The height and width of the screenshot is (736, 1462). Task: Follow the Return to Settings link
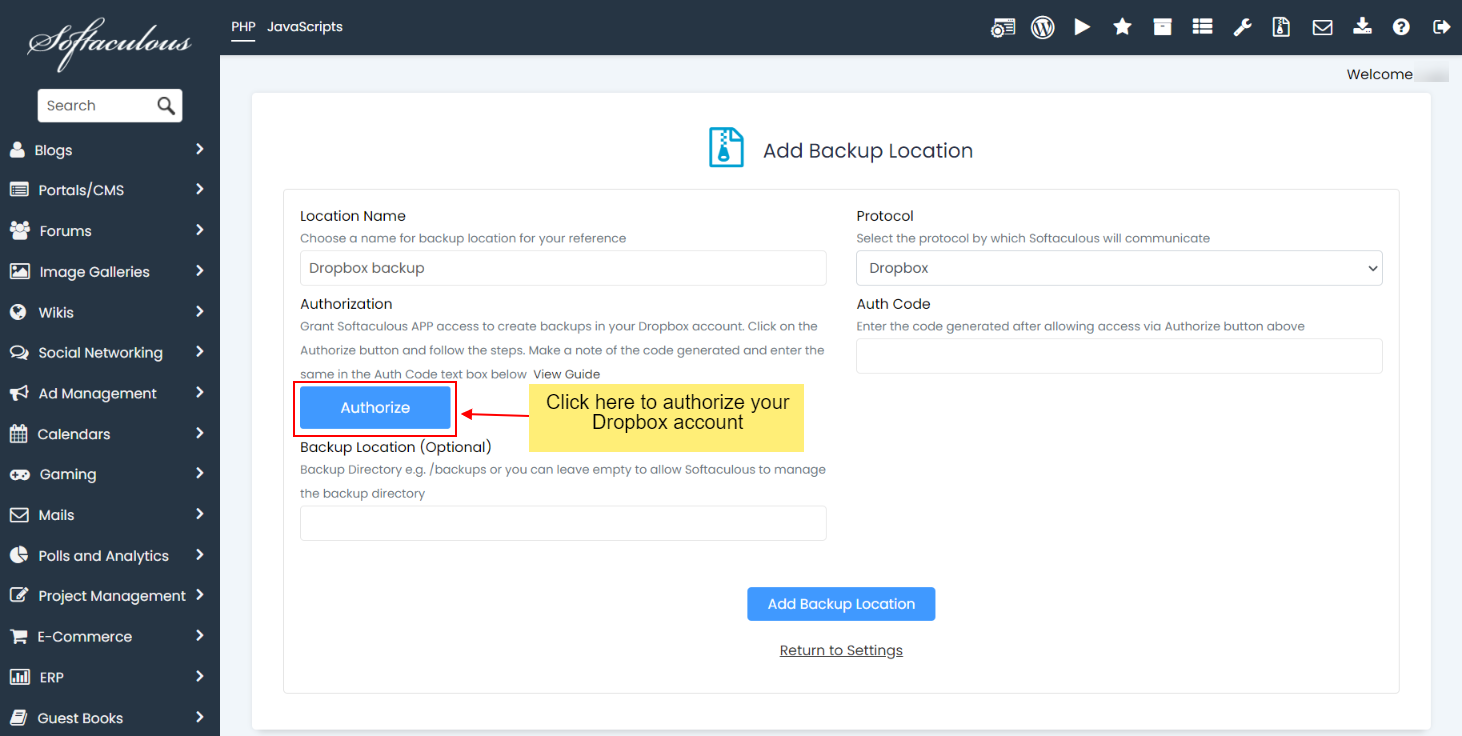click(x=841, y=651)
